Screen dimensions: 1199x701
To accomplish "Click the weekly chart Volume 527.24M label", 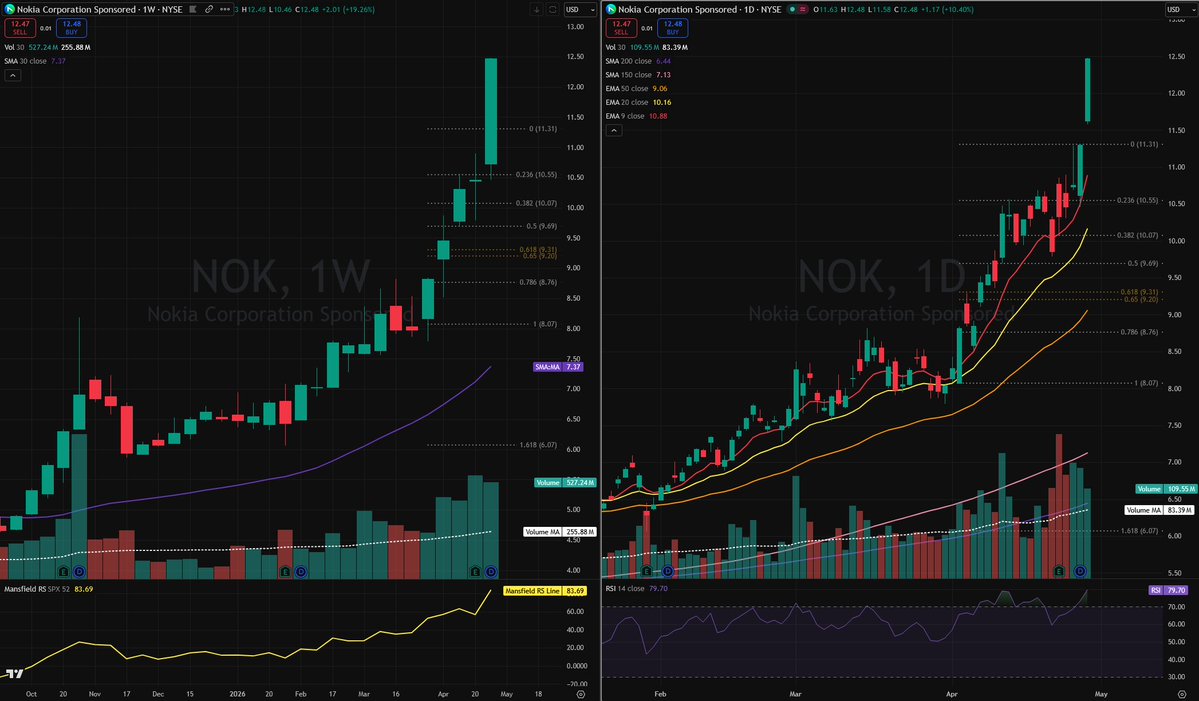I will coord(564,482).
